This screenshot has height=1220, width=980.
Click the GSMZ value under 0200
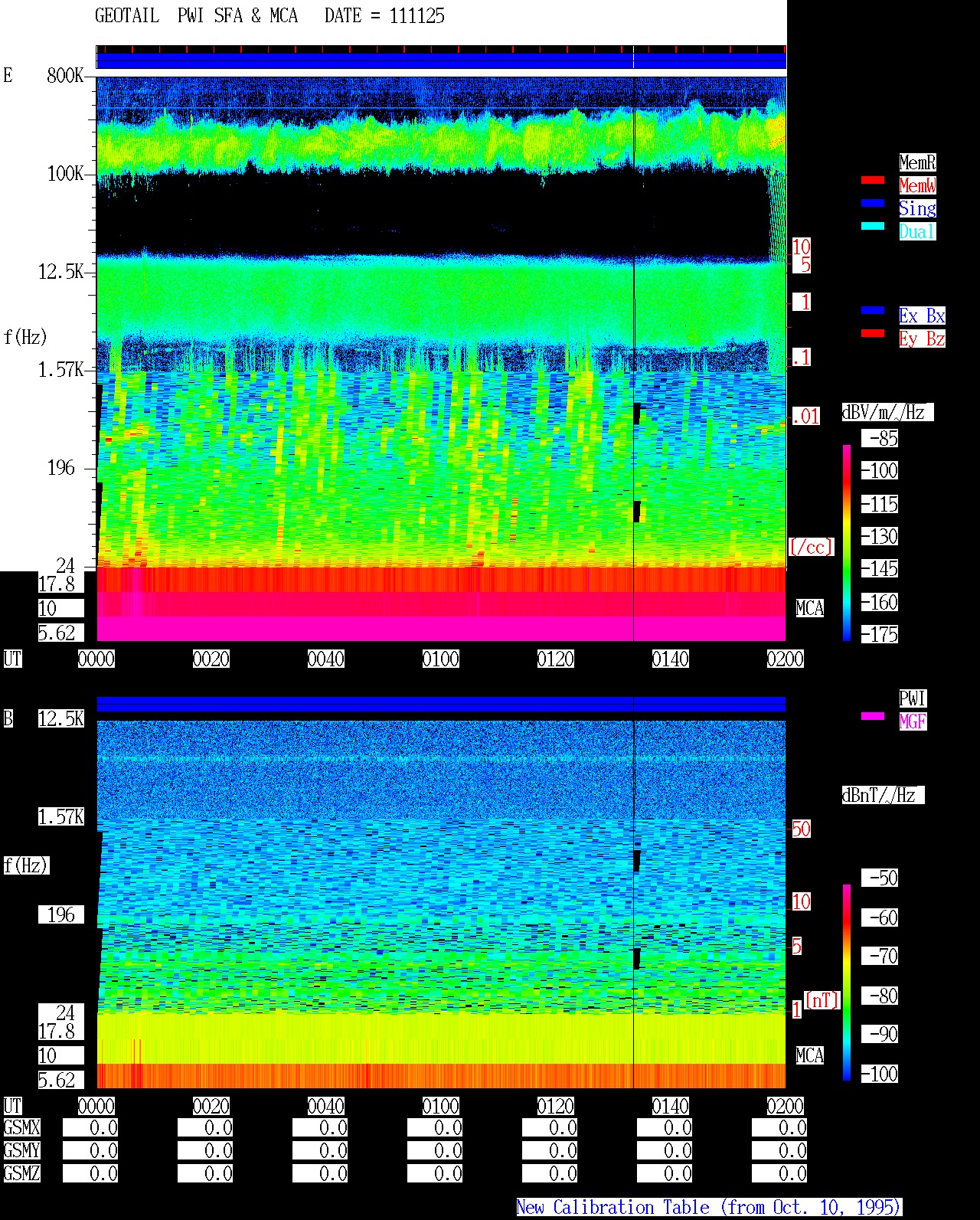tap(779, 1173)
